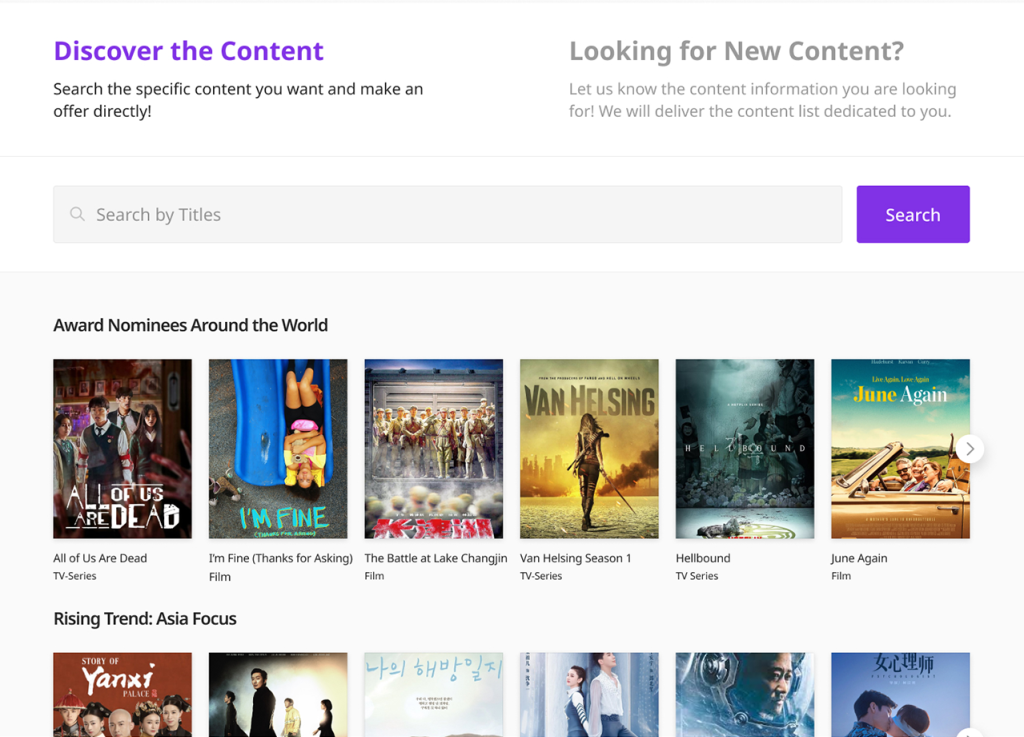This screenshot has width=1024, height=737.
Task: Click Award Nominees Around the World heading
Action: tap(191, 325)
